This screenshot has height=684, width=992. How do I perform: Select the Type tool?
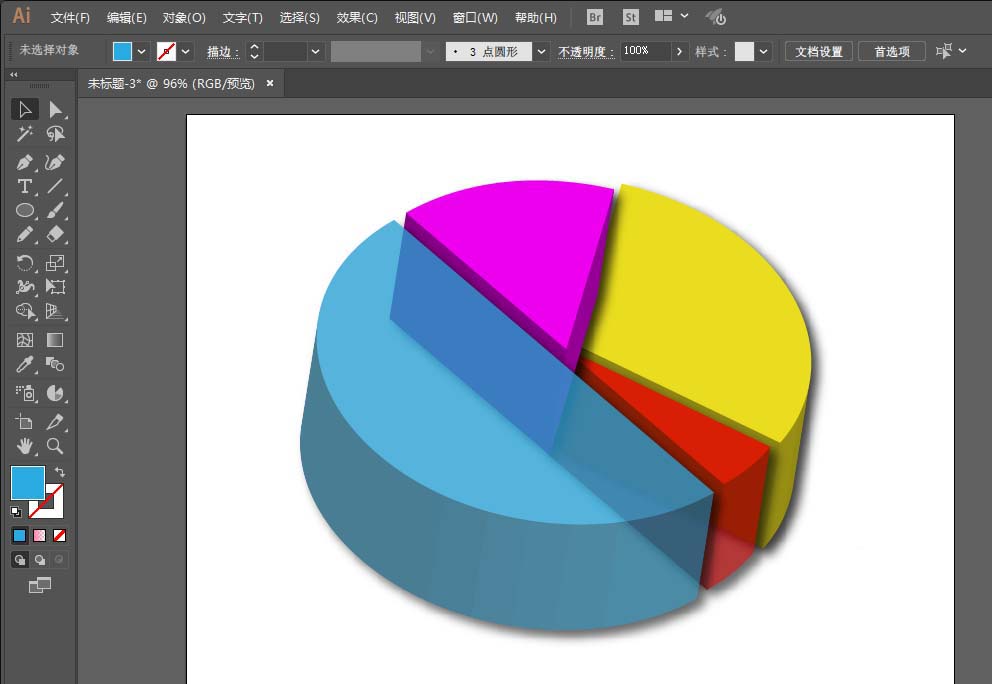pos(25,187)
